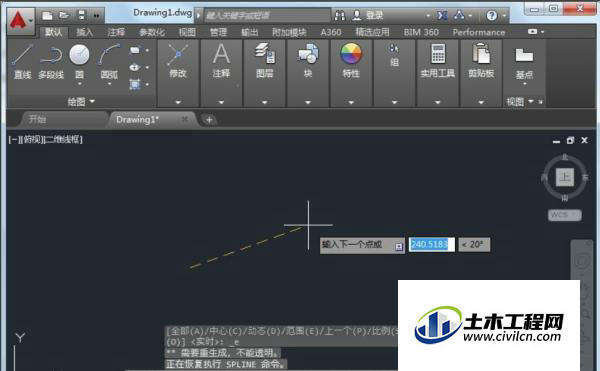Expand the View (视图) panel flyout

click(520, 102)
